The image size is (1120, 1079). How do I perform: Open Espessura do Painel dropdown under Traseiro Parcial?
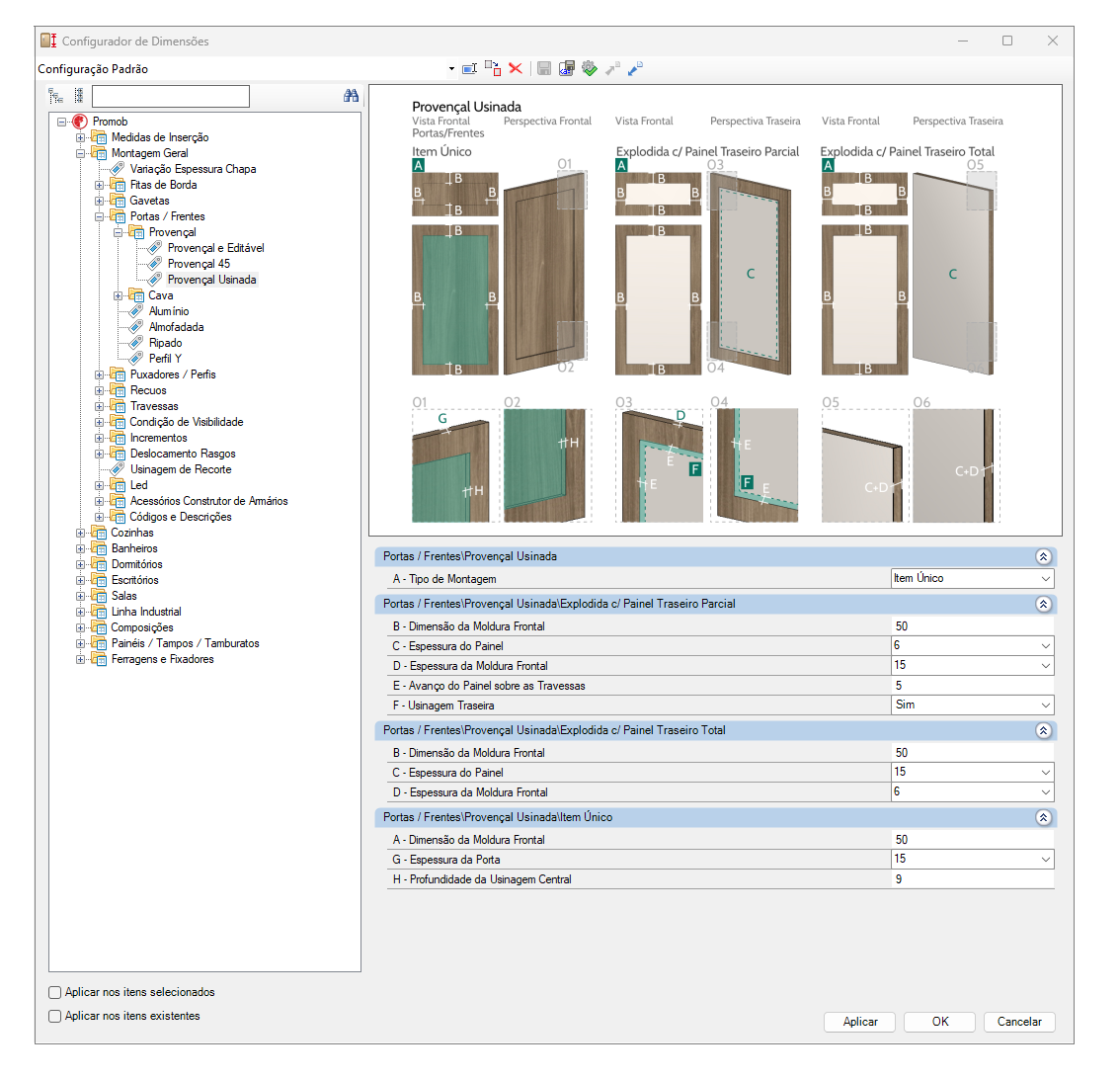click(1046, 646)
